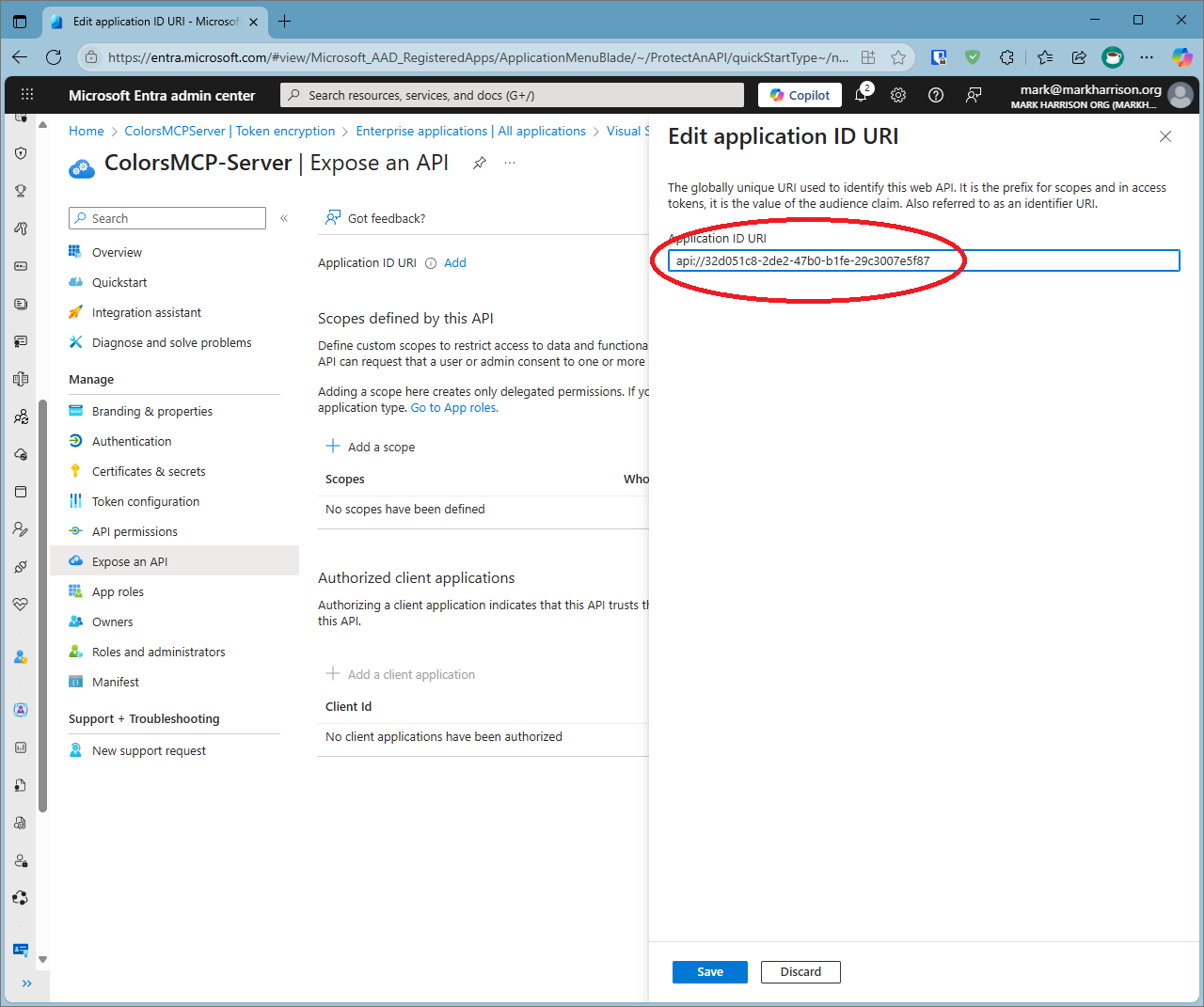Viewport: 1204px width, 1007px height.
Task: Open the ellipsis menu next to the pin
Action: click(x=509, y=162)
